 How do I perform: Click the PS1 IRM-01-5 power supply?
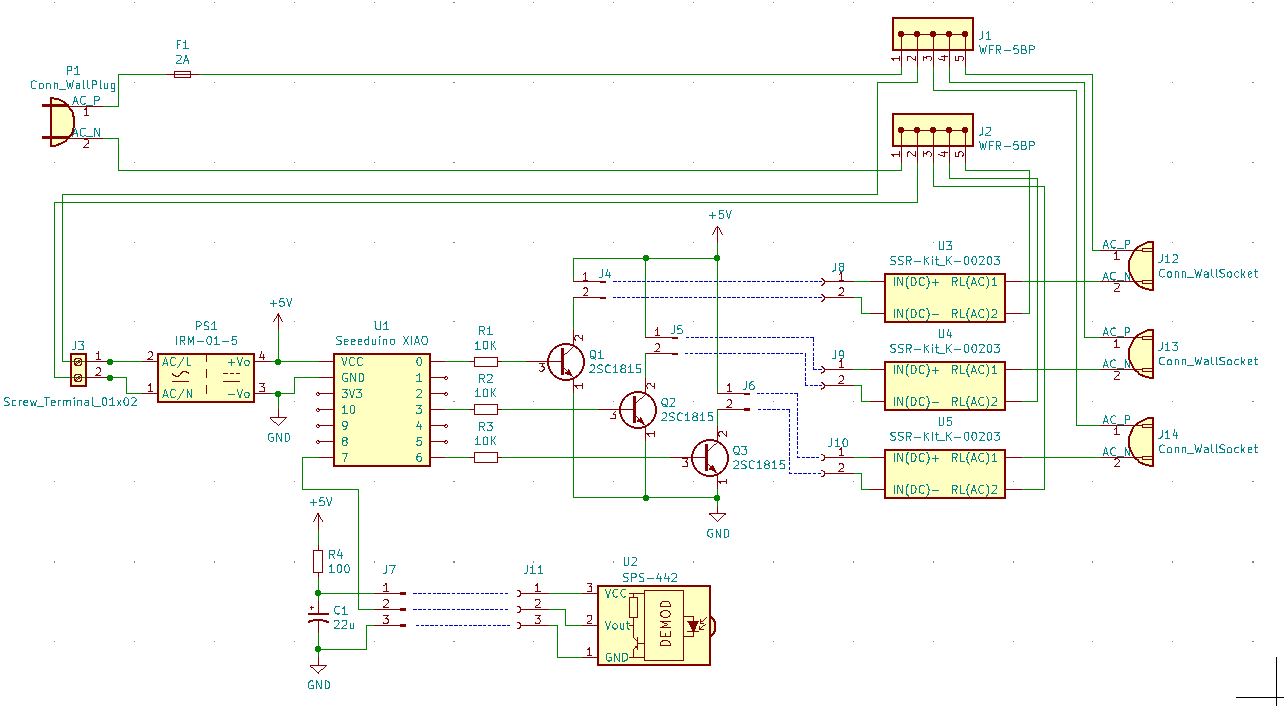point(206,377)
